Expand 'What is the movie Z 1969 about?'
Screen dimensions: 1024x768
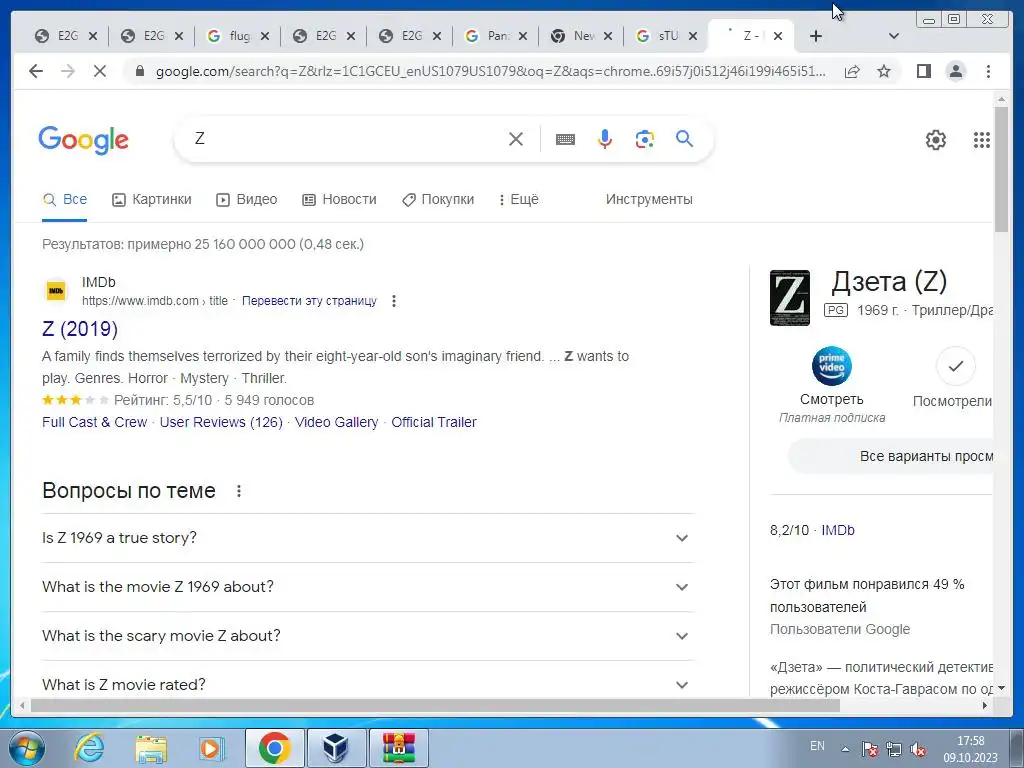click(368, 587)
